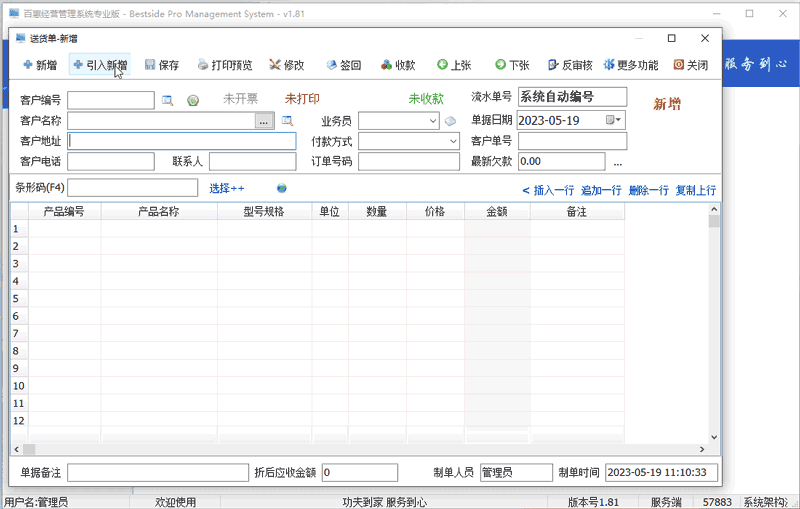Click the grid's scroll up arrow
The image size is (800, 509).
(x=714, y=209)
